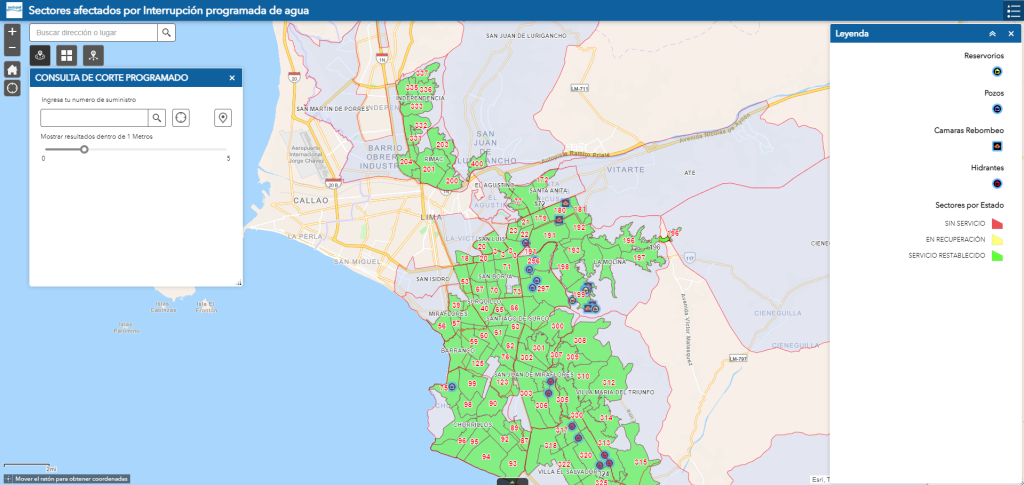This screenshot has height=485, width=1024.
Task: Activate the set location pin button
Action: click(223, 118)
